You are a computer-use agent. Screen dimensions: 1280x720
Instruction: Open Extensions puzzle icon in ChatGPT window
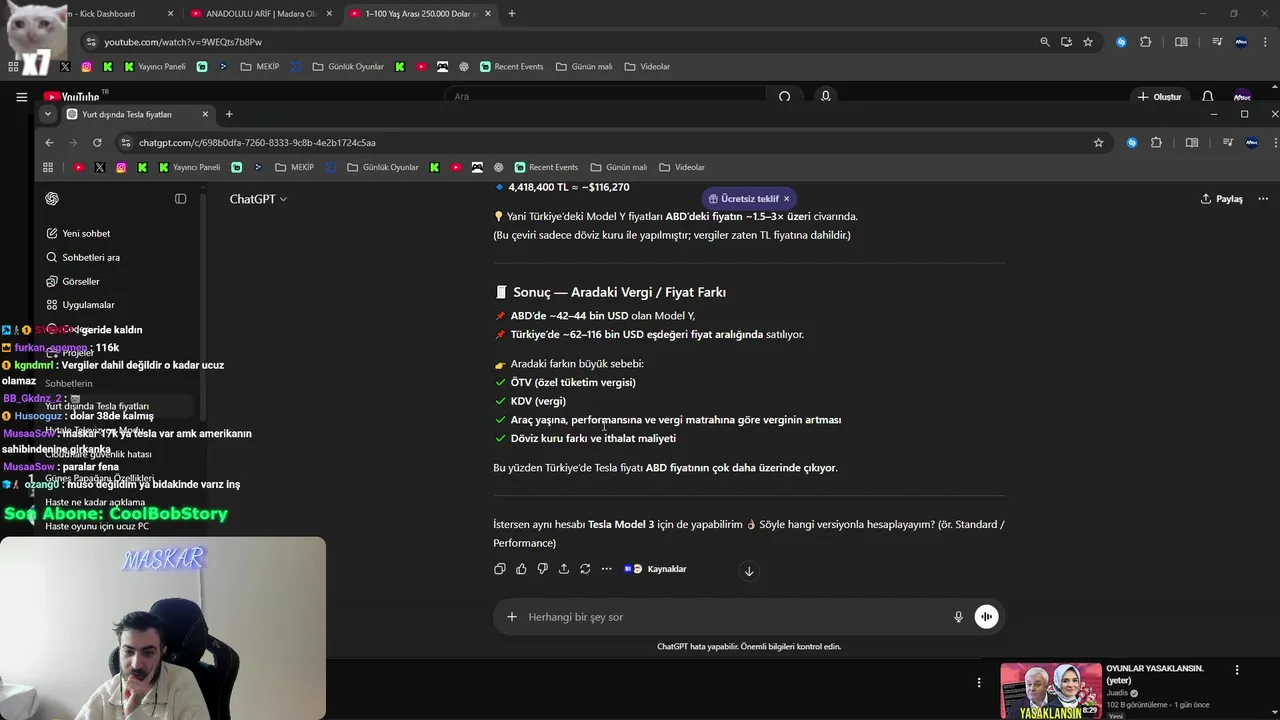[1156, 143]
